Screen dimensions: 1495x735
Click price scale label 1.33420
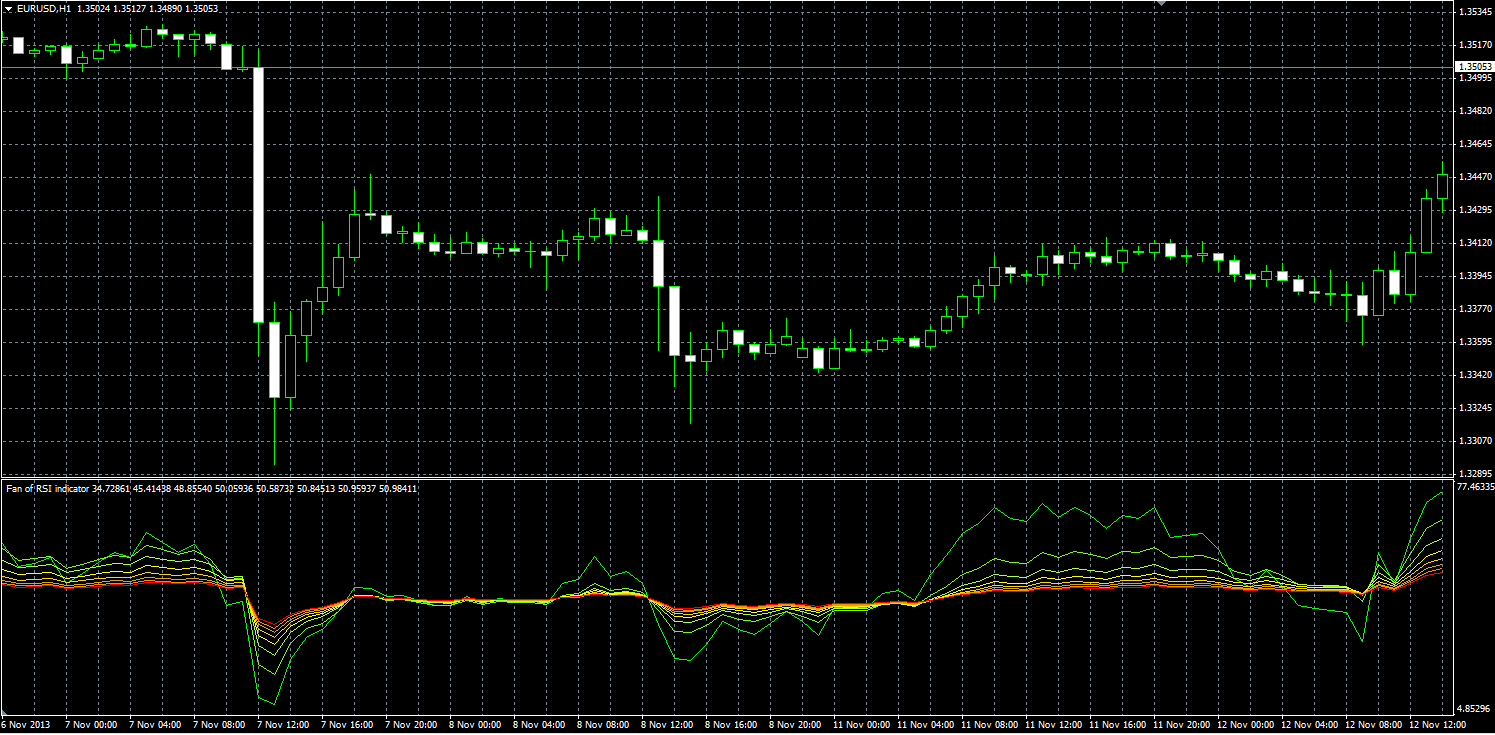1476,375
